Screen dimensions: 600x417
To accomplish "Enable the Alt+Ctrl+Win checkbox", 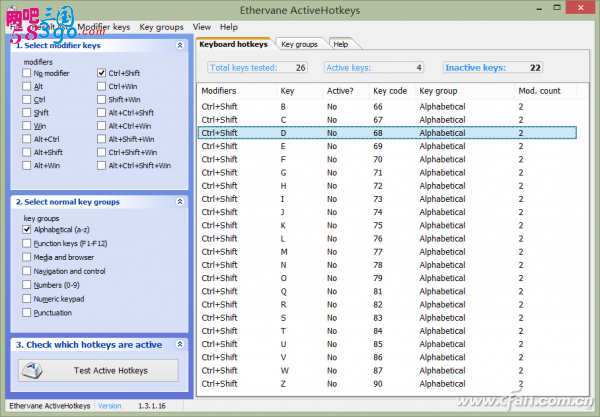I will pos(101,126).
